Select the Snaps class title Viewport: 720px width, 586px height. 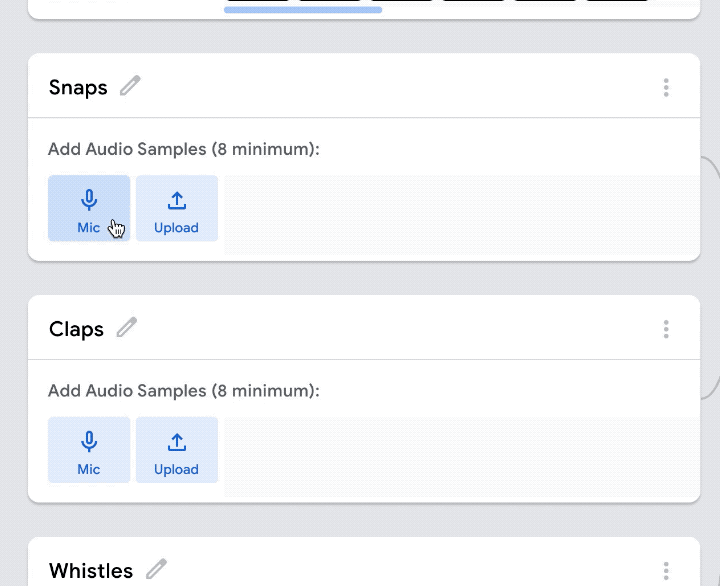coord(78,87)
